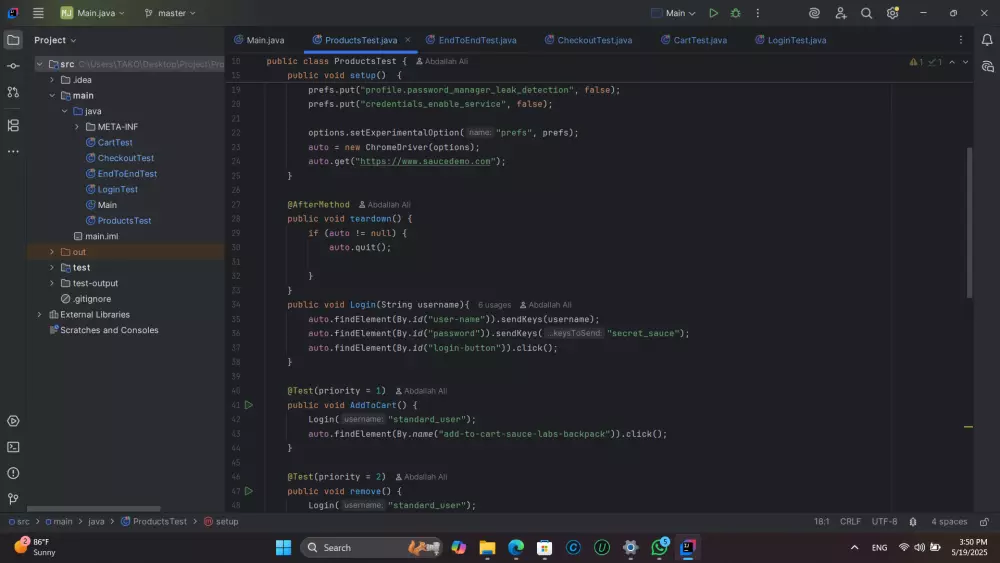1000x563 pixels.
Task: Open Main.java project dropdown
Action: pyautogui.click(x=93, y=13)
